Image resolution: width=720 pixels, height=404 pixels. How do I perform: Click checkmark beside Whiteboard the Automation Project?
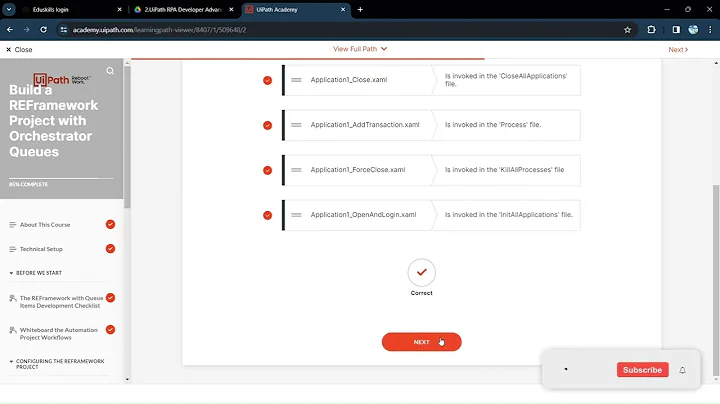(110, 330)
